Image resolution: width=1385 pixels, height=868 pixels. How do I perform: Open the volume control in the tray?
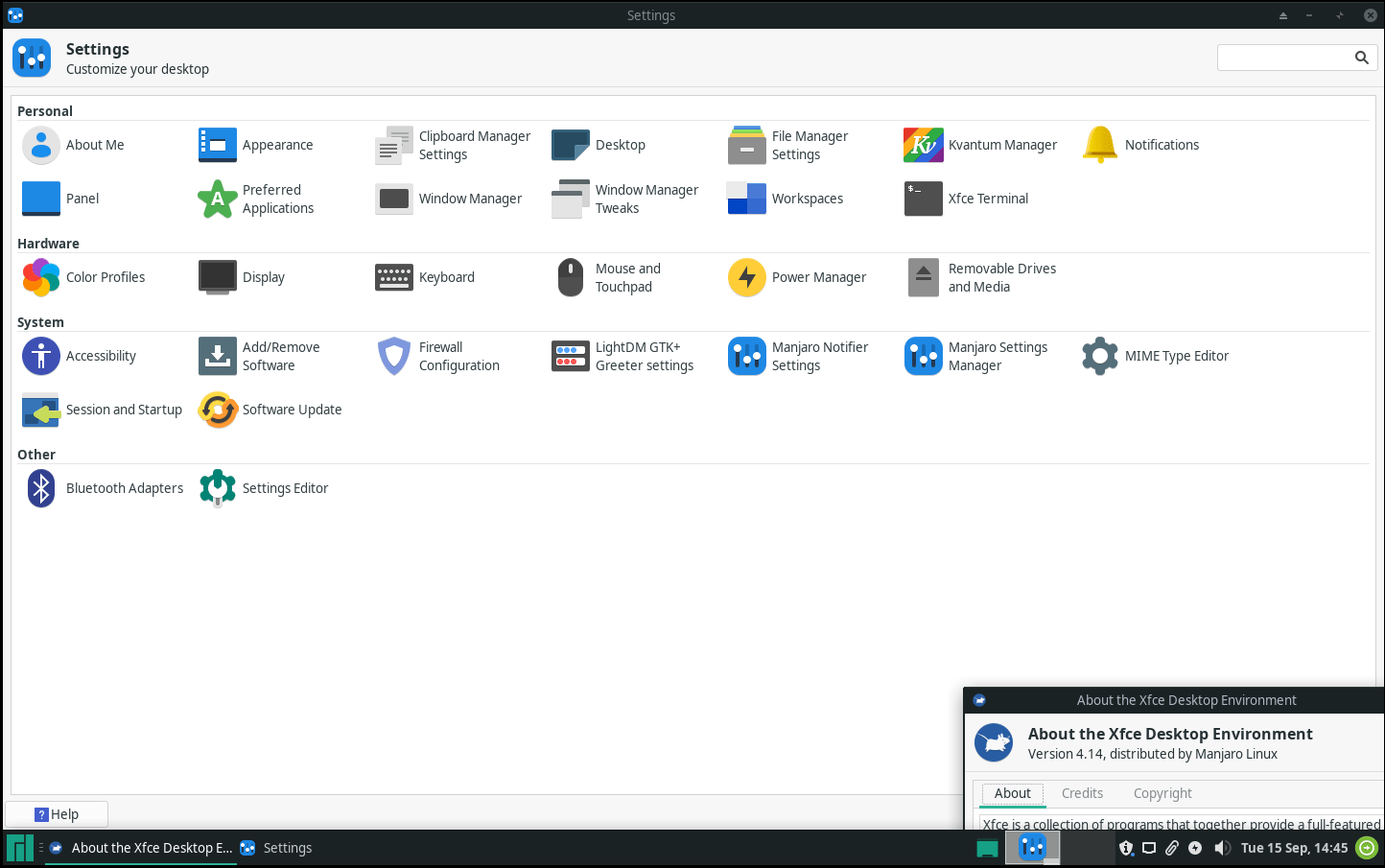[x=1222, y=848]
